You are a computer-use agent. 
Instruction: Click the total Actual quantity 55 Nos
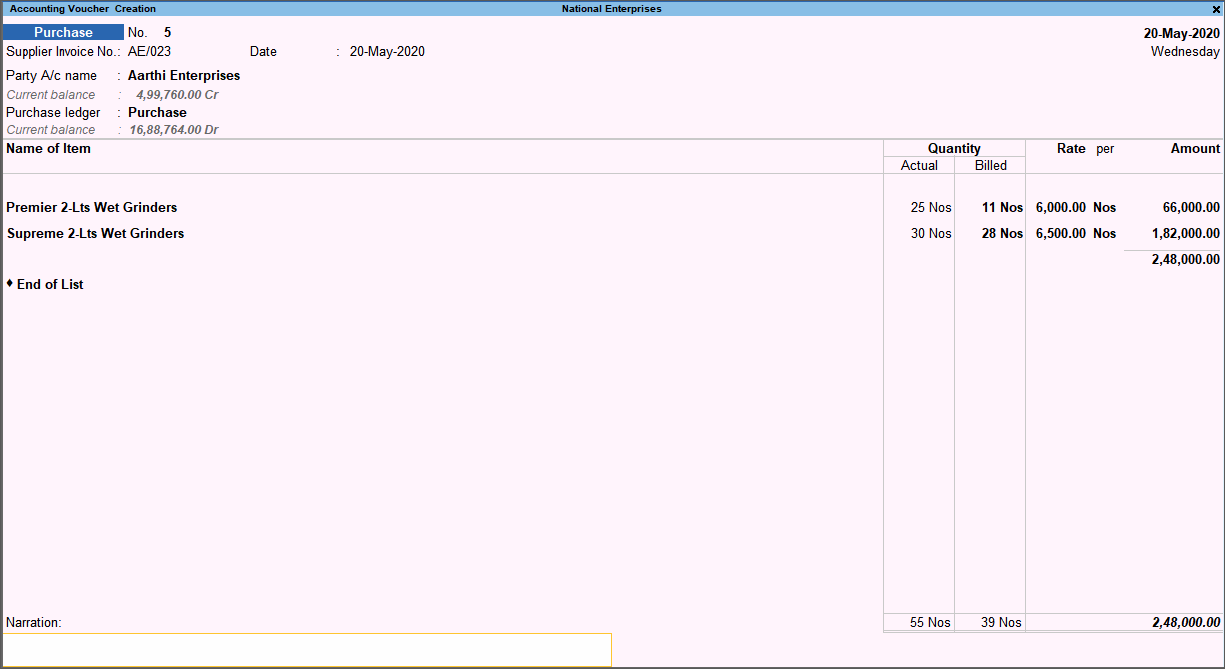(x=918, y=622)
